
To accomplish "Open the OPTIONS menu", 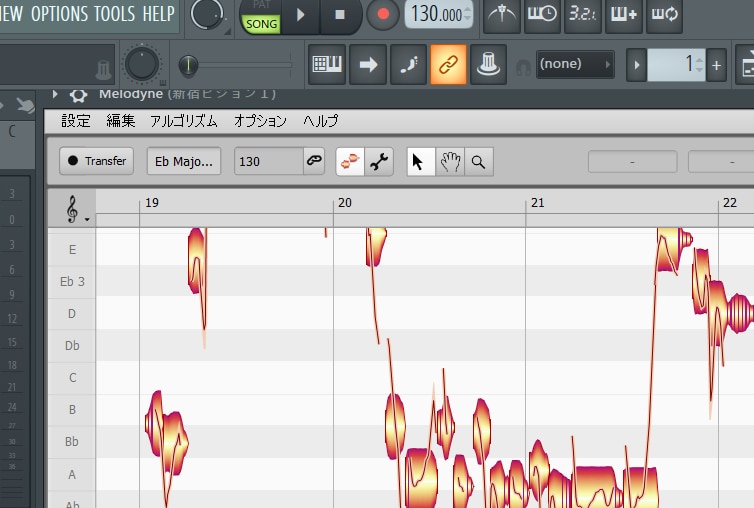I will [60, 13].
